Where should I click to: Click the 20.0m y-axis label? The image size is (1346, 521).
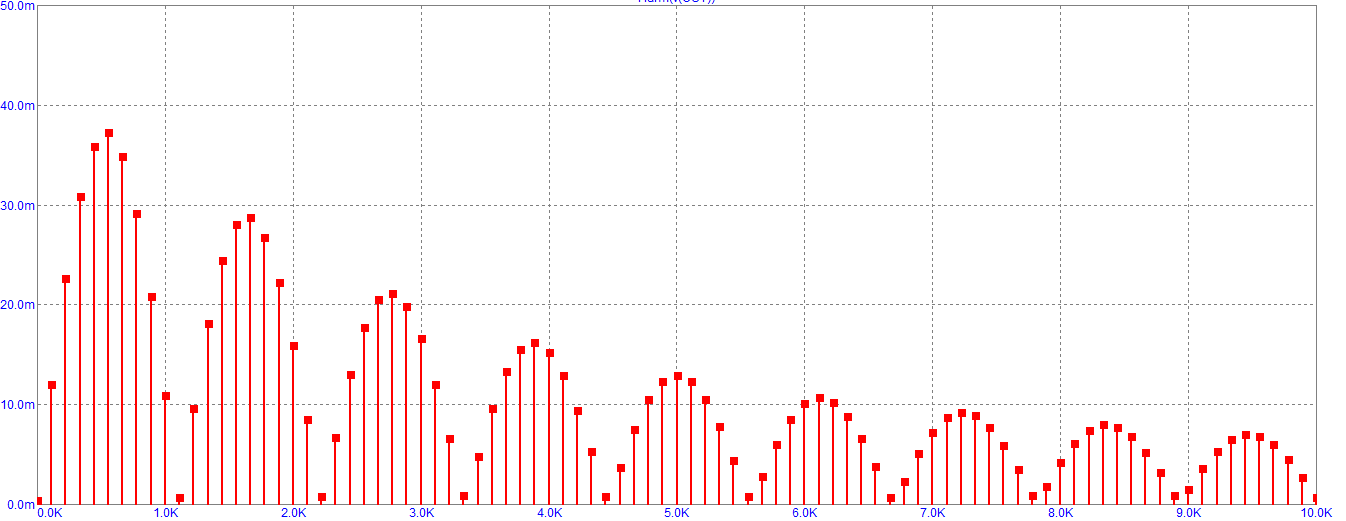pos(19,304)
